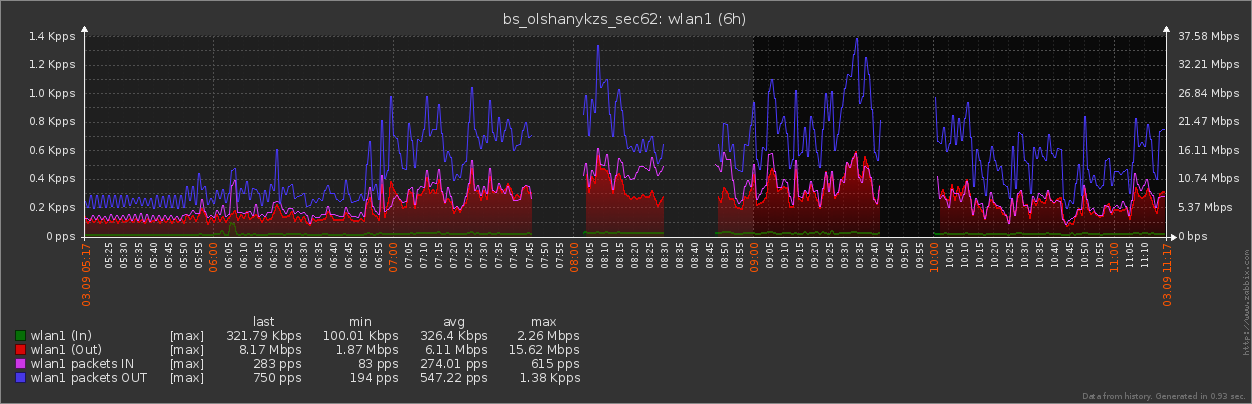Click the 07:00 hour marker on time axis
The image size is (1252, 404).
click(x=394, y=259)
